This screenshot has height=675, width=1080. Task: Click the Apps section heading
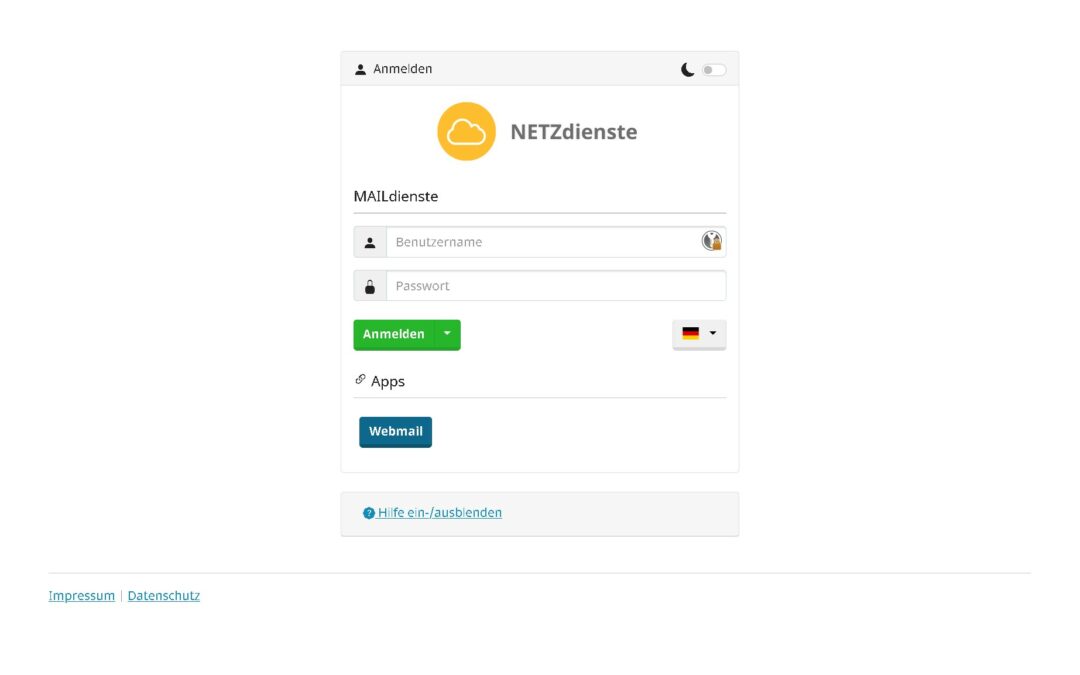click(x=387, y=381)
